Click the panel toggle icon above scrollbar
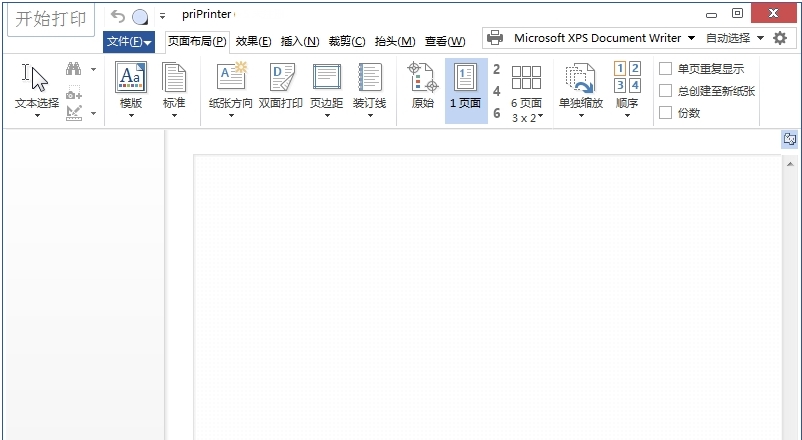 click(789, 139)
